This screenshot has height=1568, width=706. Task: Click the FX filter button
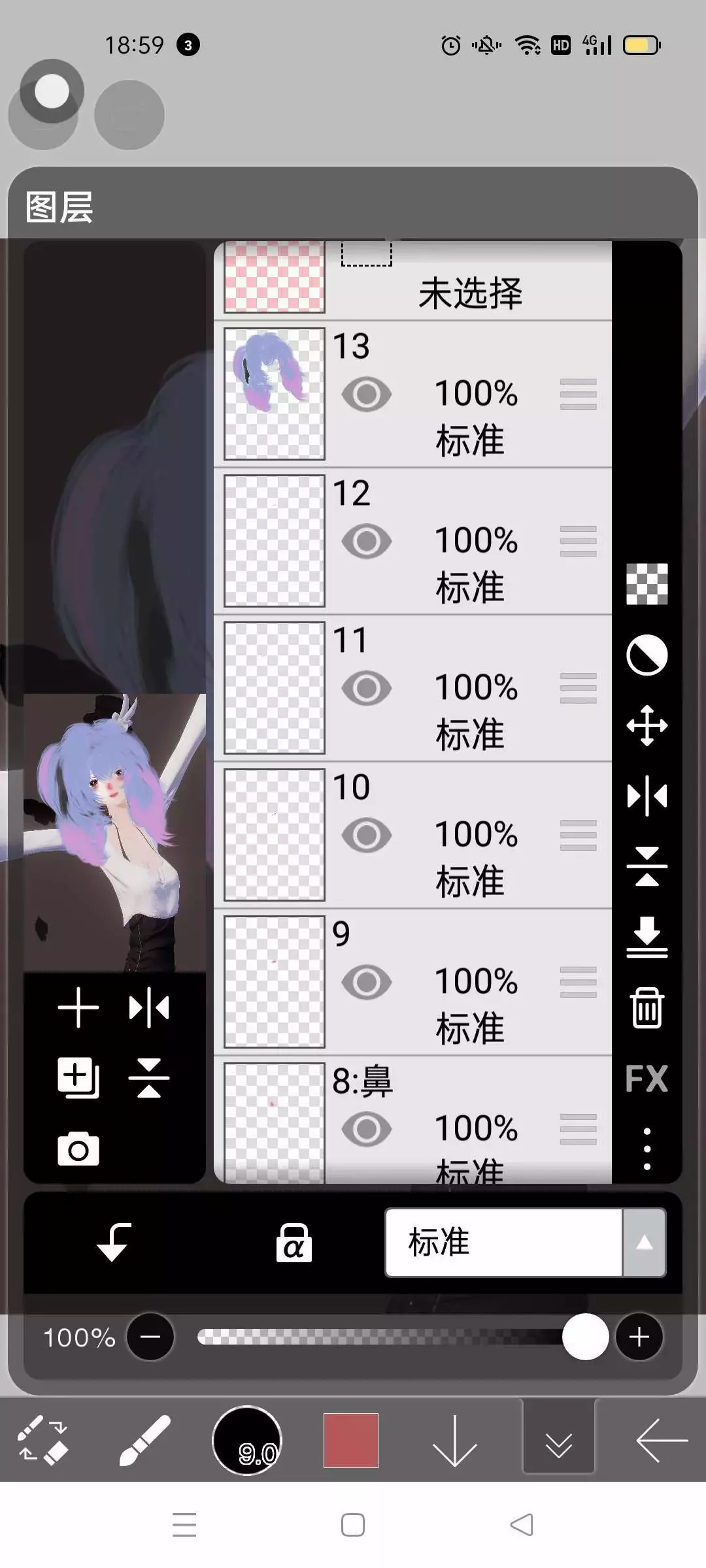[647, 1078]
